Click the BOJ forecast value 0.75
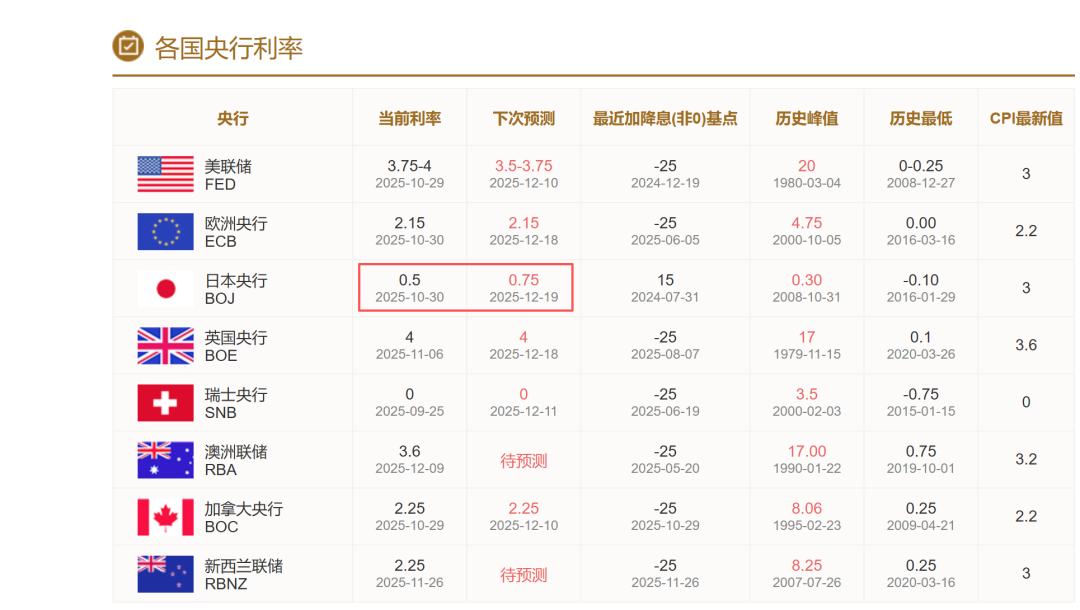This screenshot has width=1080, height=610. (523, 280)
